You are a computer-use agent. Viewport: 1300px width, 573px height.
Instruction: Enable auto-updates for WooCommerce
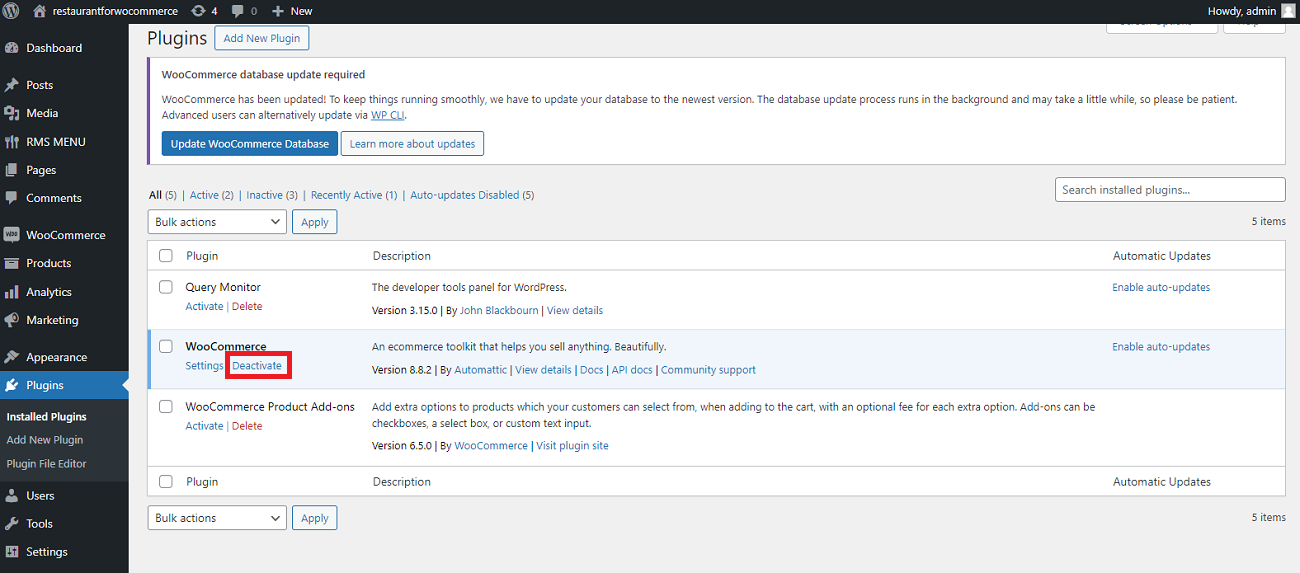1161,347
